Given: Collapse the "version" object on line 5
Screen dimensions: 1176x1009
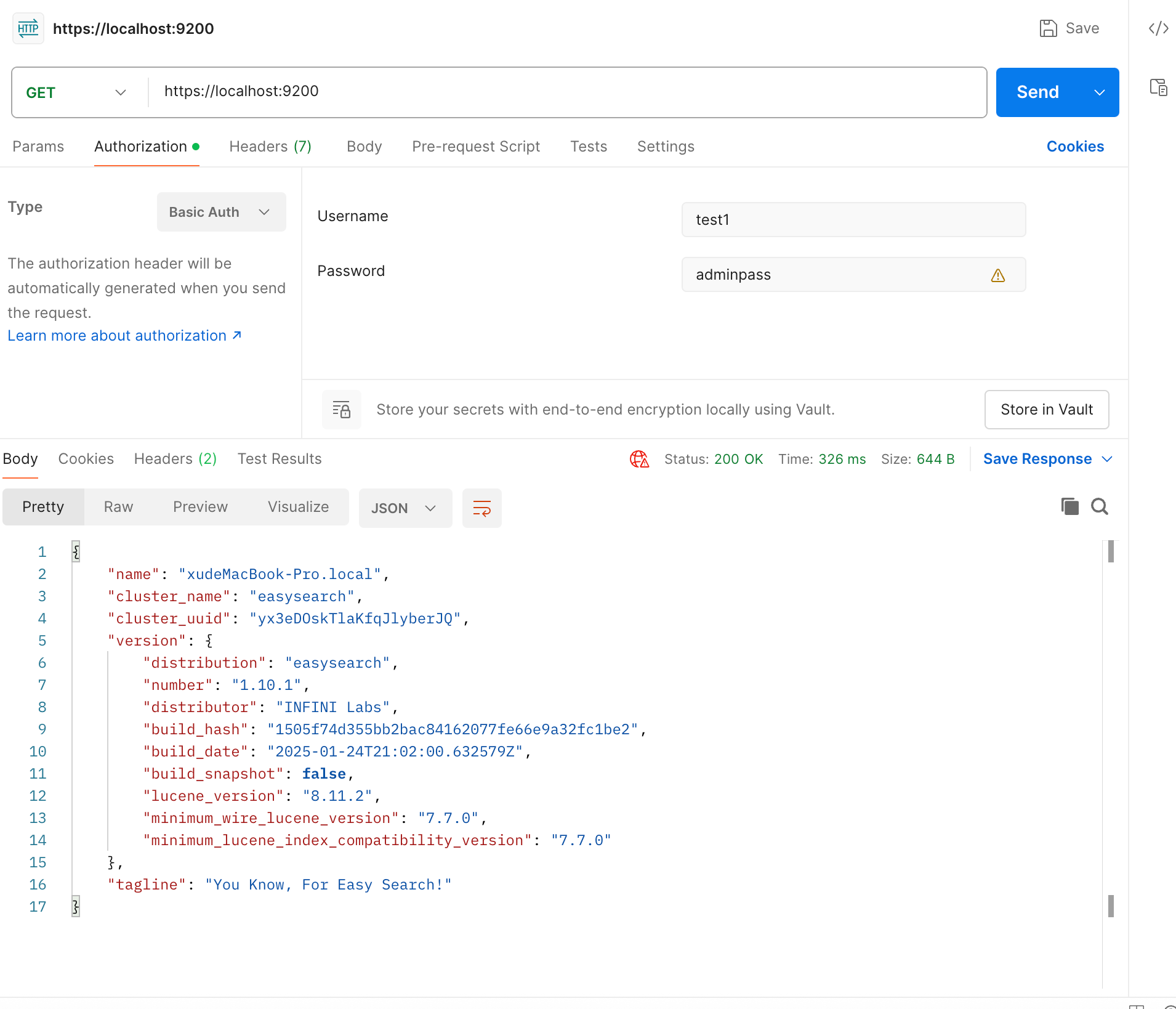Looking at the screenshot, I should pos(209,641).
